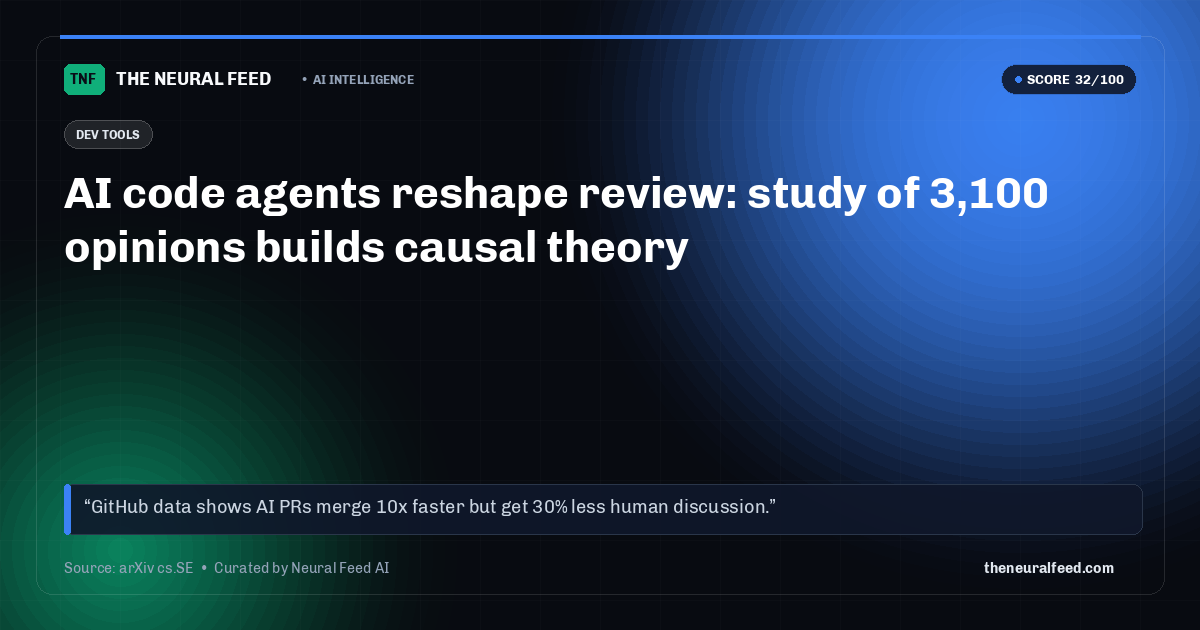The height and width of the screenshot is (630, 1200).
Task: Click Source: arXiv cs.SE text
Action: pos(128,568)
